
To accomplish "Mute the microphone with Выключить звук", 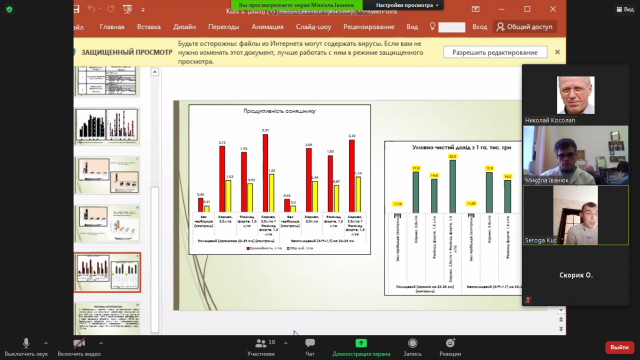I will [x=26, y=343].
